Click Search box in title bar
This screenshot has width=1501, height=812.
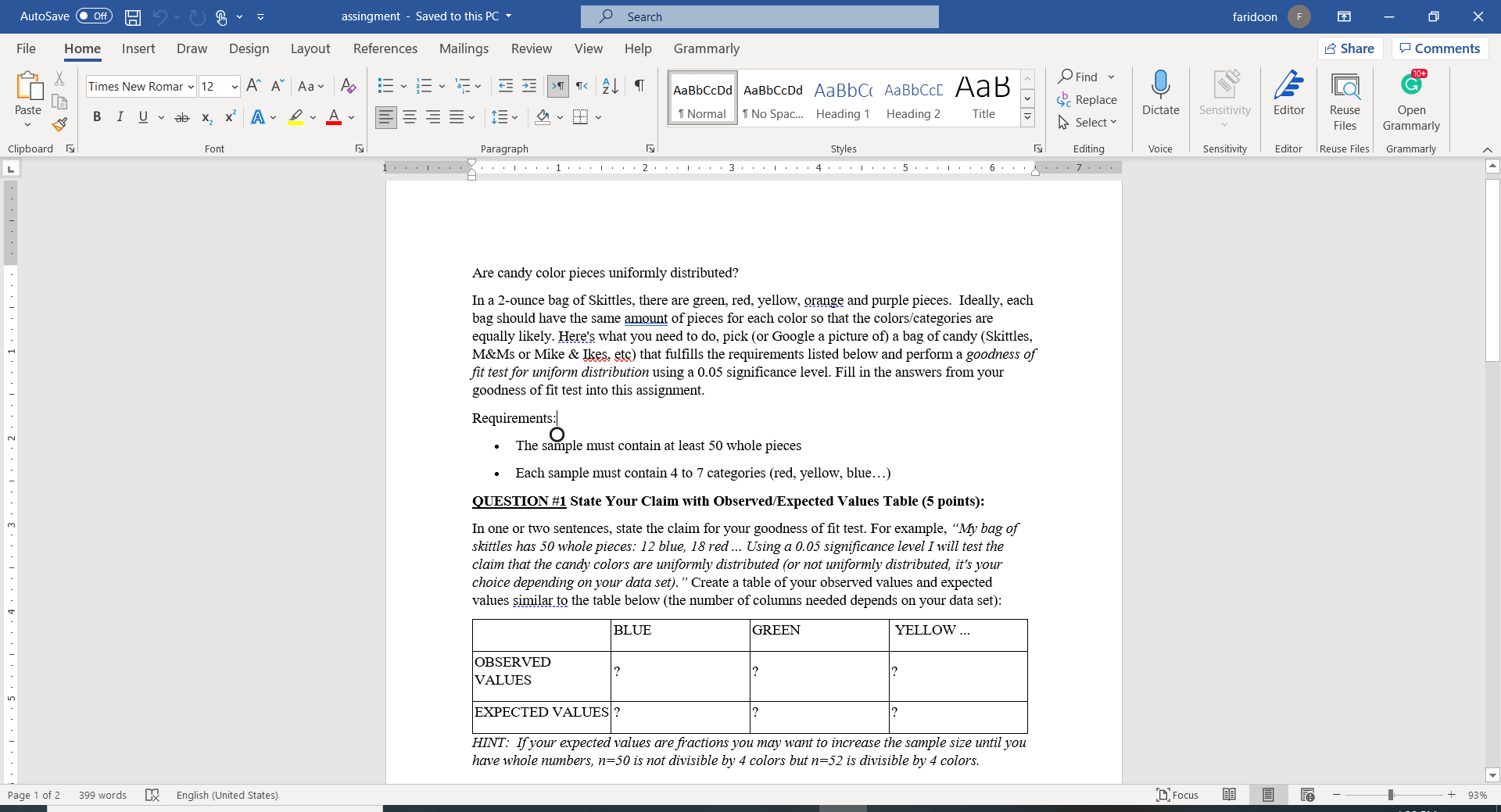pyautogui.click(x=760, y=16)
